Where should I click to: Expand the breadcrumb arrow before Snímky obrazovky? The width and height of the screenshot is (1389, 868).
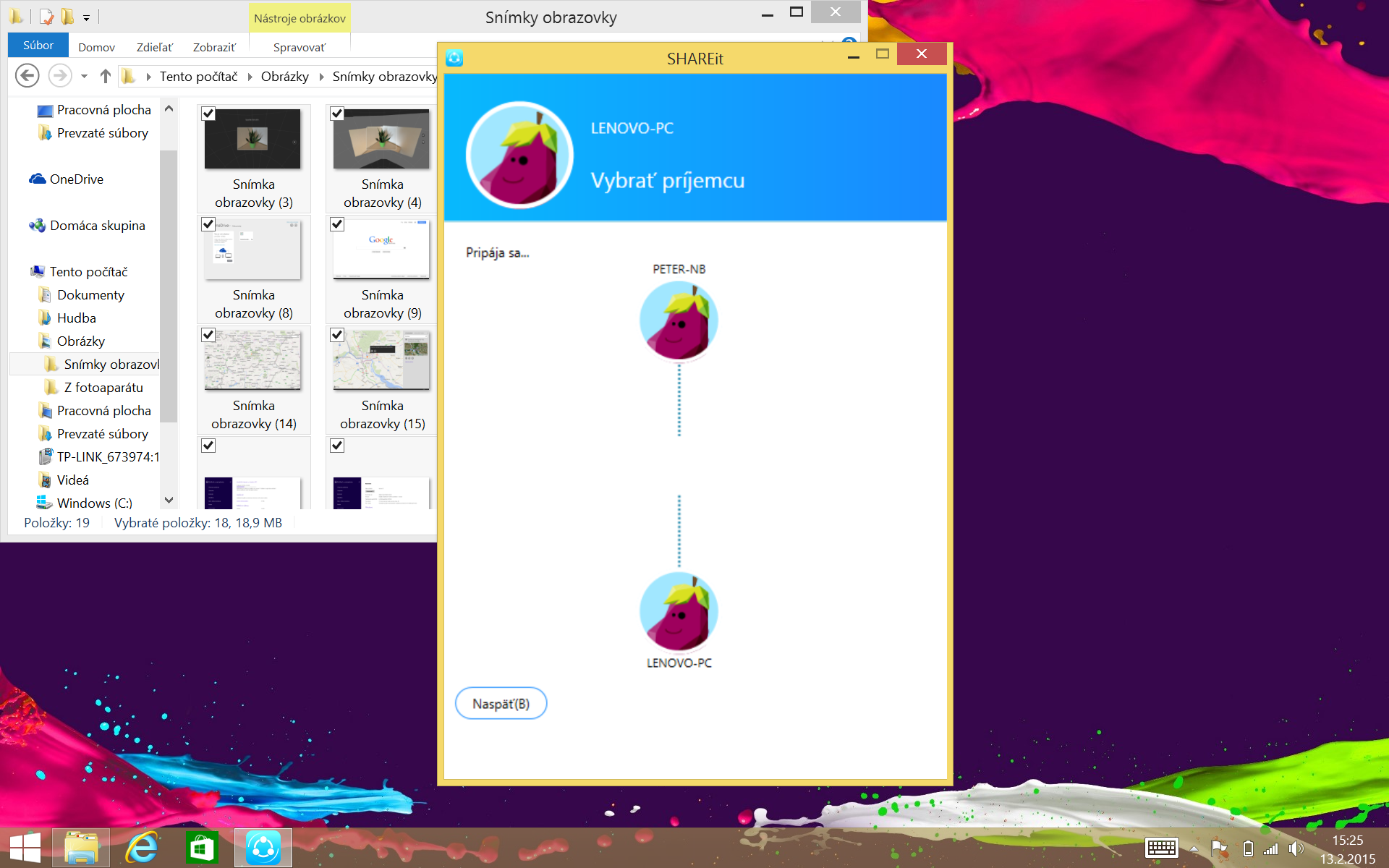click(x=321, y=77)
